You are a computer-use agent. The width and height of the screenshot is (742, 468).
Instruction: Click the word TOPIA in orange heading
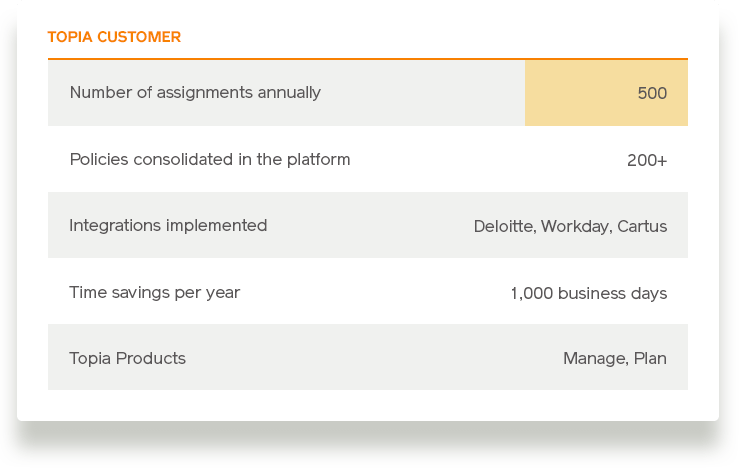(x=70, y=37)
